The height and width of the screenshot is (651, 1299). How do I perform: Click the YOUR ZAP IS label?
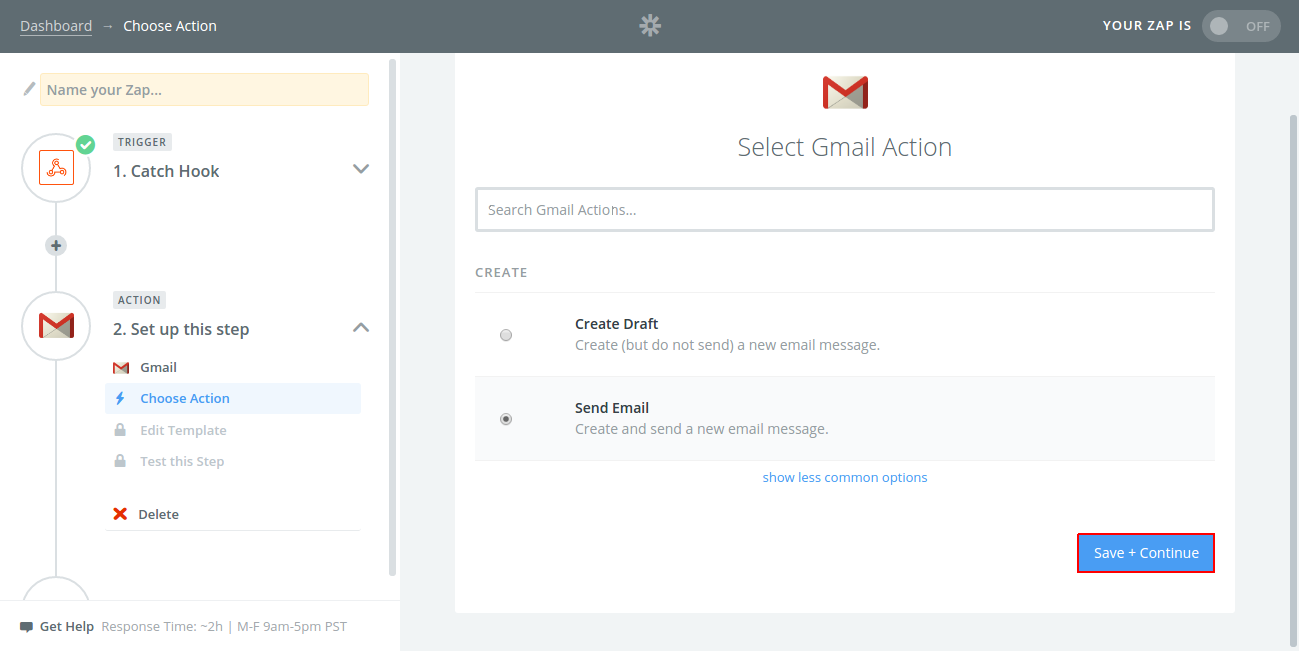coord(1147,26)
